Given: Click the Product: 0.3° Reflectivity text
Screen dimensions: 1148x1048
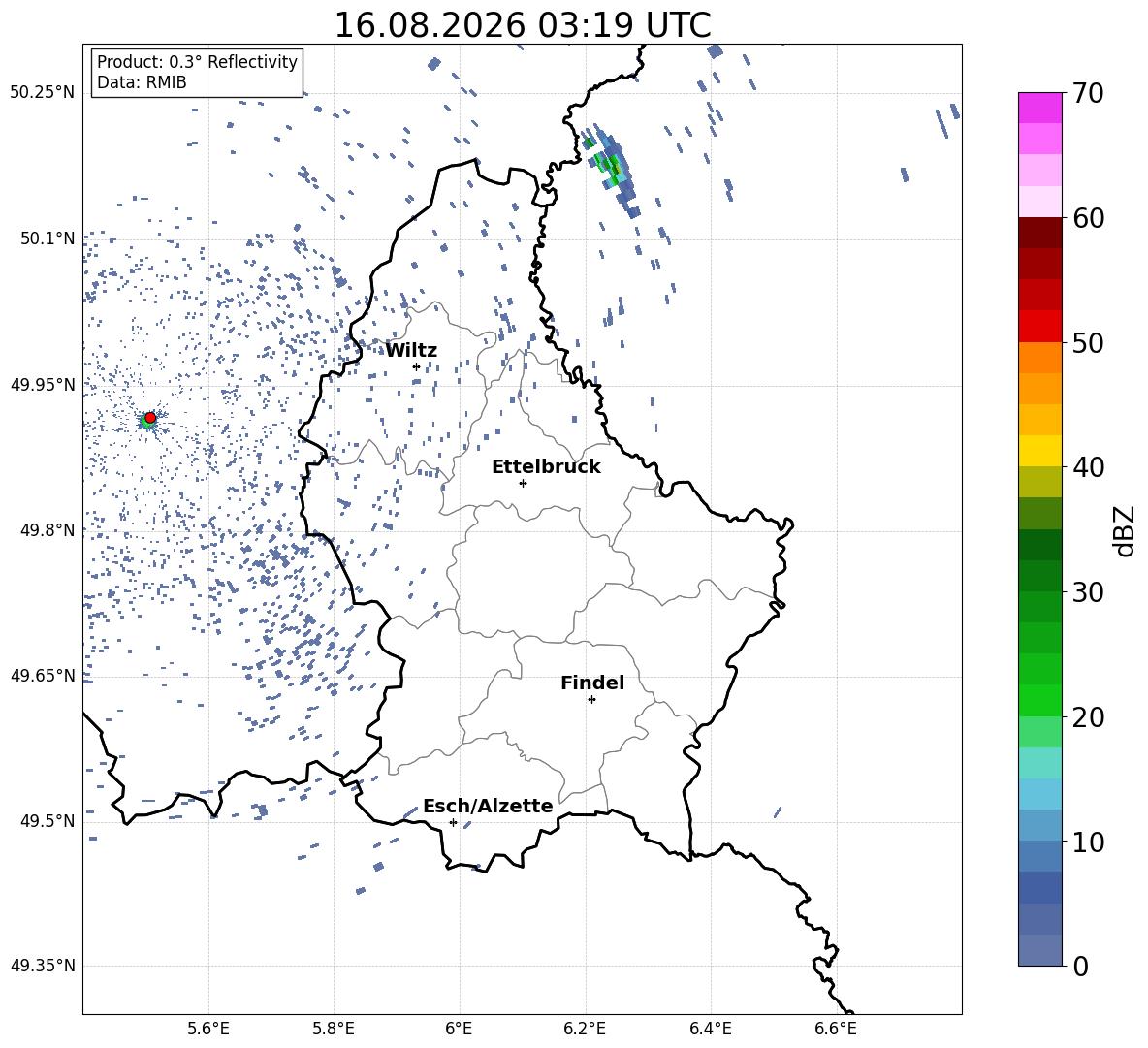Looking at the screenshot, I should [x=197, y=62].
